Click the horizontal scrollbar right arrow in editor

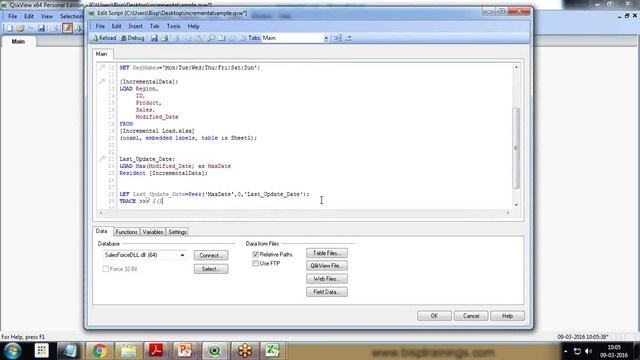[x=508, y=213]
